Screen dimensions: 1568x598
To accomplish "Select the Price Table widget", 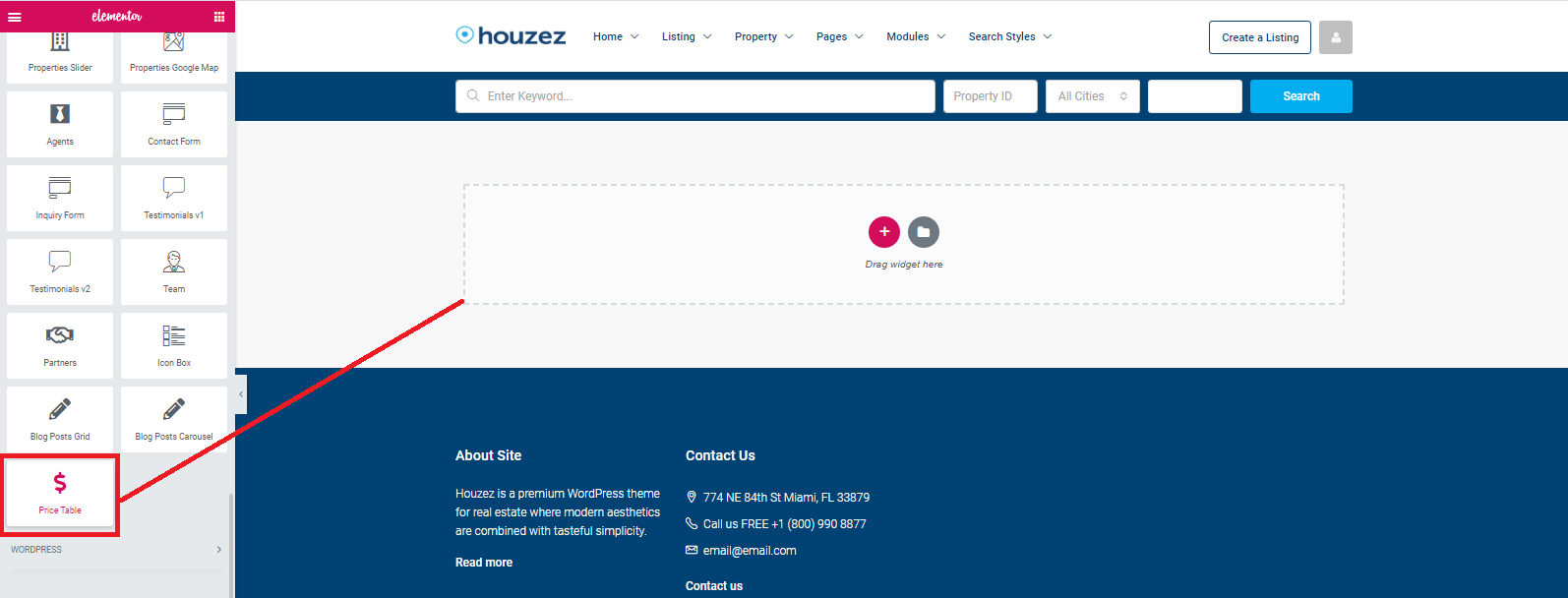I will 60,494.
